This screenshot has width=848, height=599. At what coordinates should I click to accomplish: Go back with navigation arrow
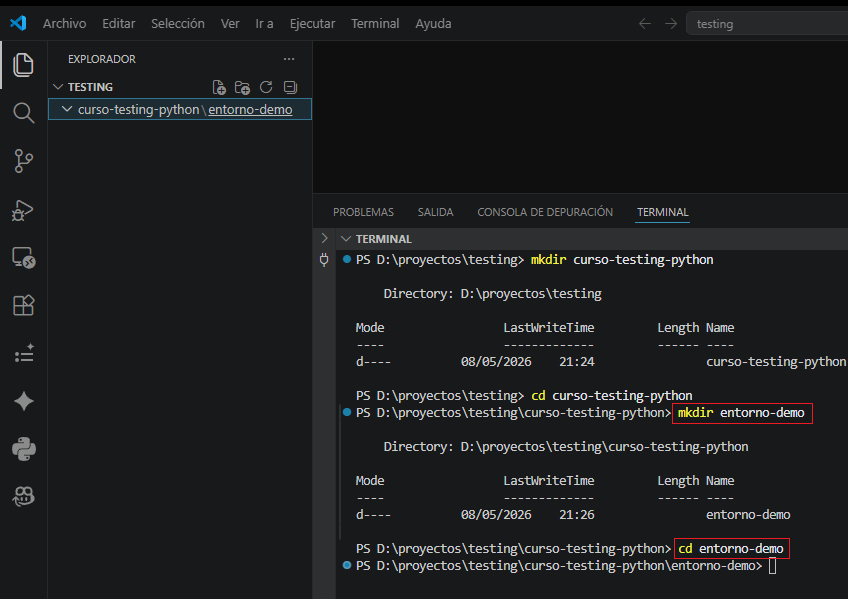coord(645,24)
